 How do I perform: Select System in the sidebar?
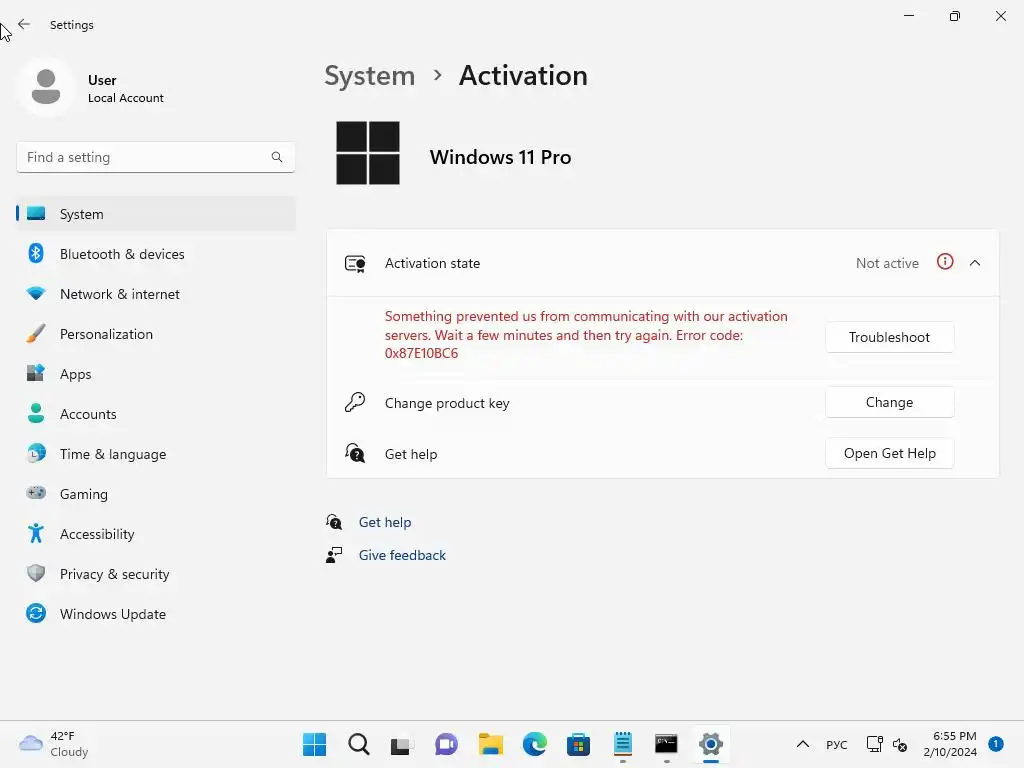[156, 214]
